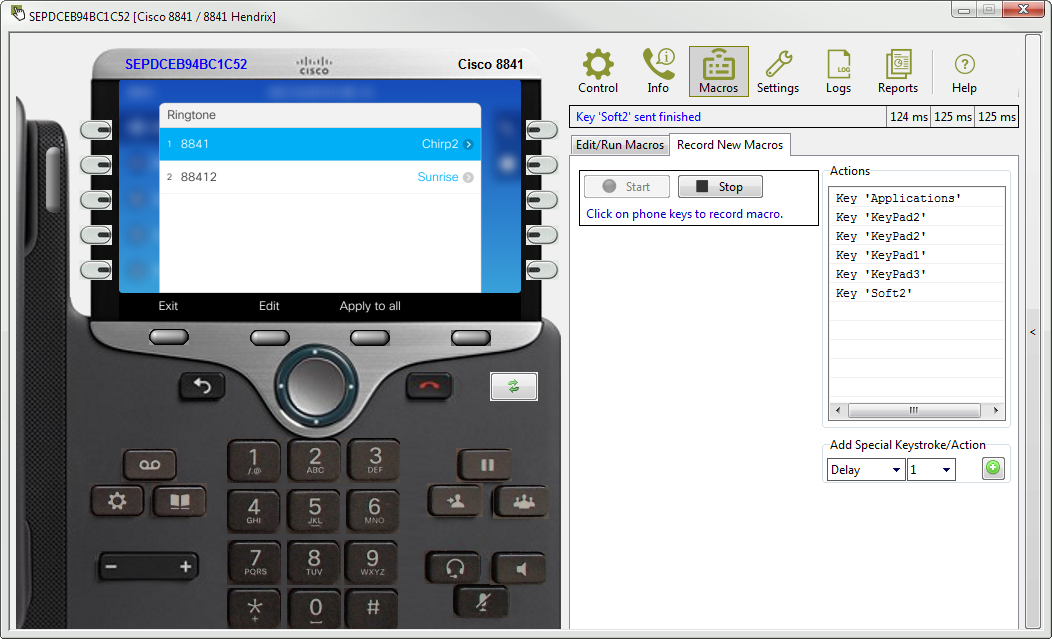Viewport: 1052px width, 639px height.
Task: Click Actions list scroll right arrow
Action: point(996,410)
